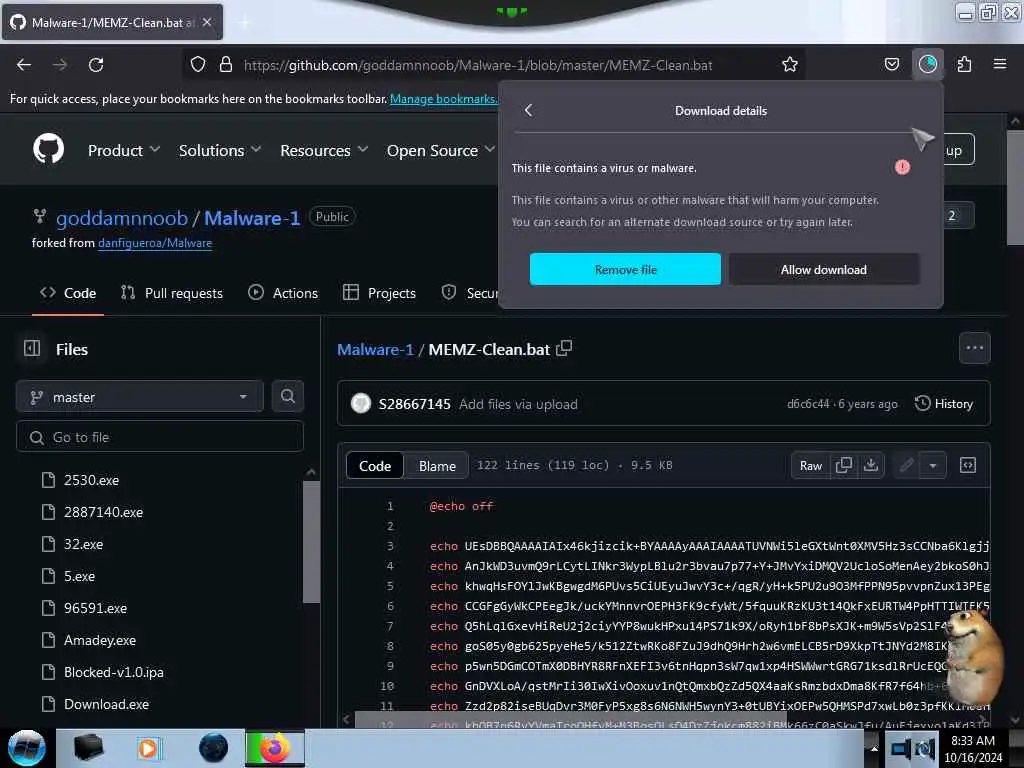Click the browser forward arrow
The height and width of the screenshot is (768, 1024).
60,65
